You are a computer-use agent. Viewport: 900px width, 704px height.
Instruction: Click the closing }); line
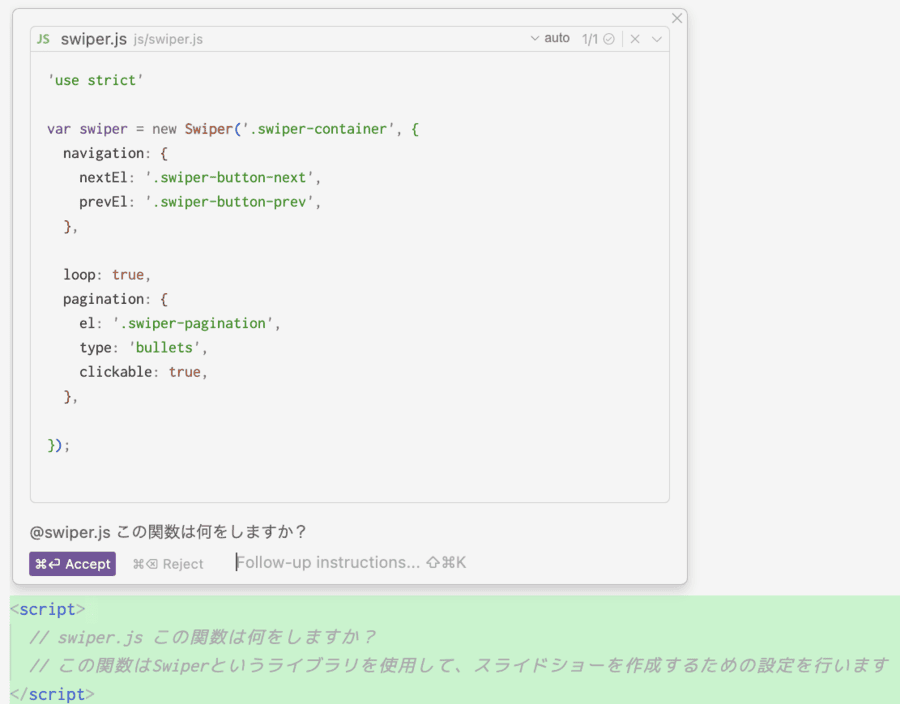point(59,445)
